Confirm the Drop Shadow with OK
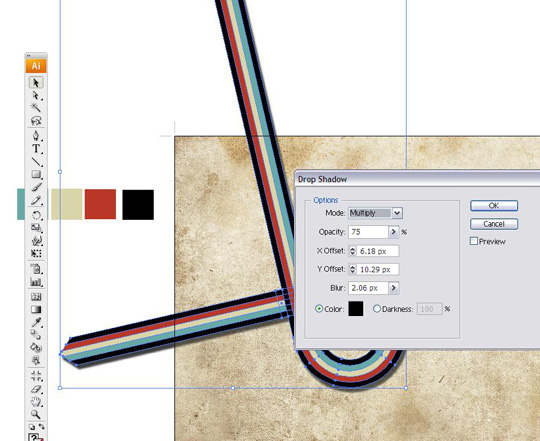Image resolution: width=540 pixels, height=441 pixels. pos(494,206)
